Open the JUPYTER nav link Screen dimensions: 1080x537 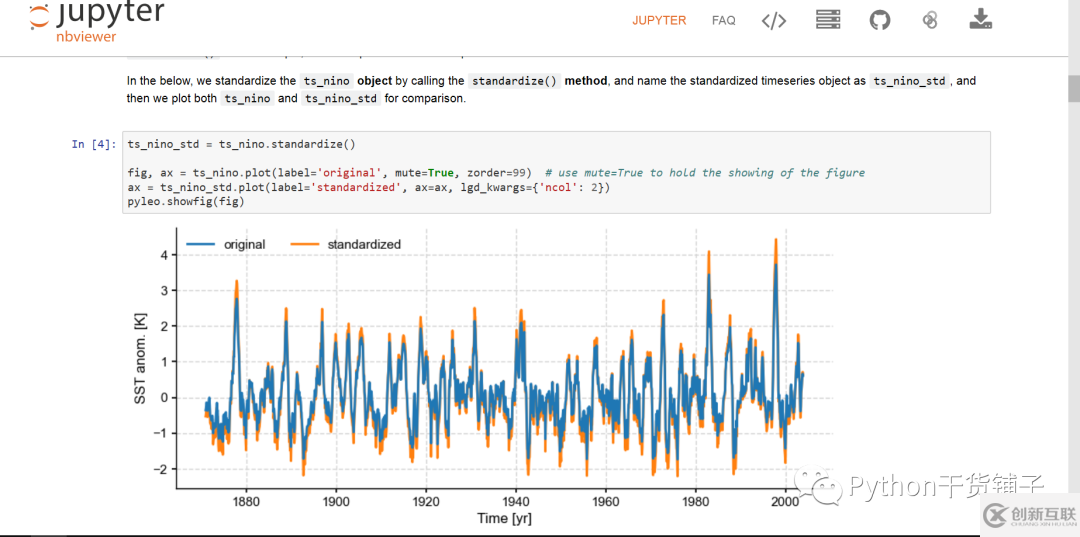pos(659,21)
